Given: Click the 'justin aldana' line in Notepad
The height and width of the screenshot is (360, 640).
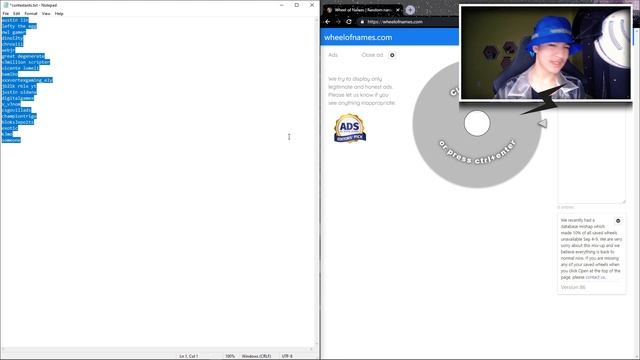Looking at the screenshot, I should tap(19, 92).
